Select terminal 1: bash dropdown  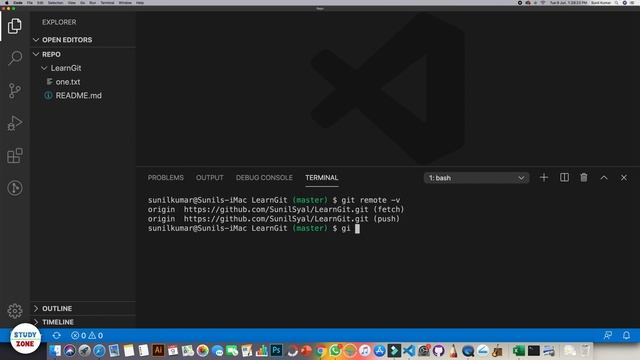476,178
